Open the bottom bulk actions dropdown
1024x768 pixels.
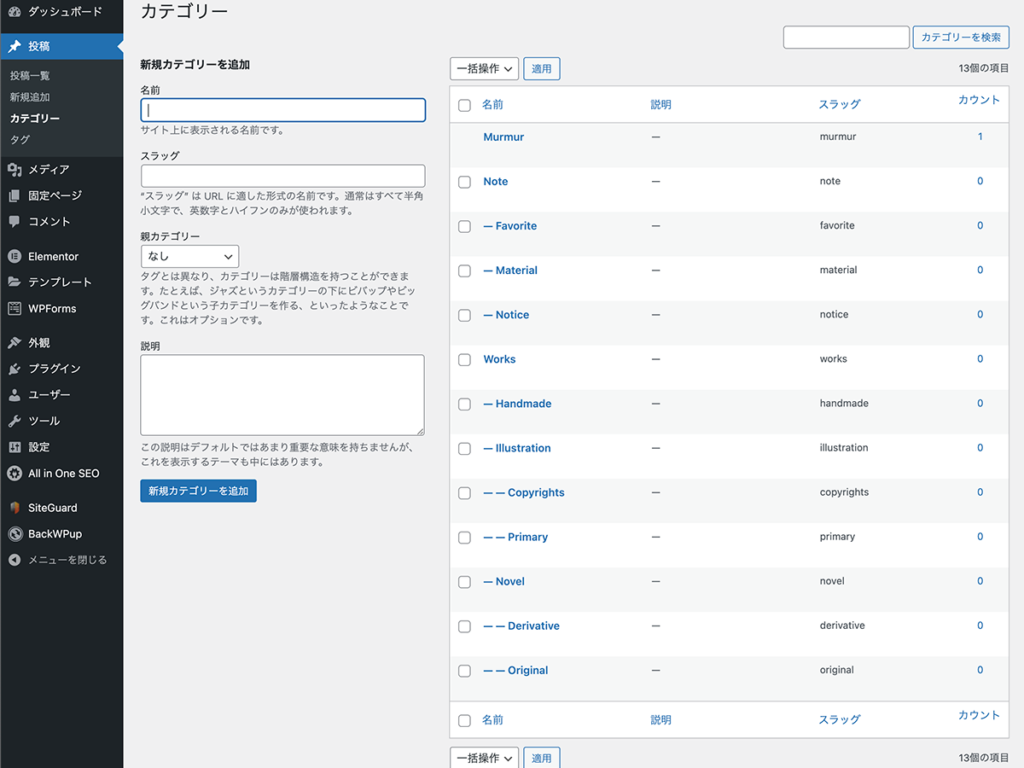(484, 758)
